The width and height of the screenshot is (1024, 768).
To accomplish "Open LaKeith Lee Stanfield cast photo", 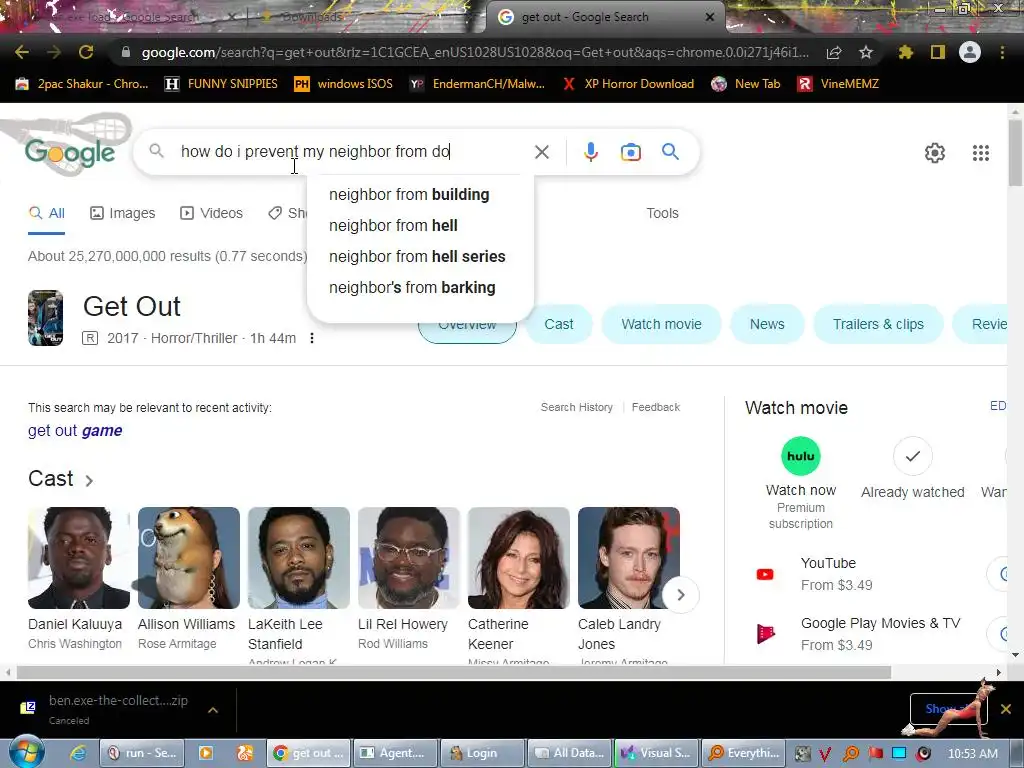I will tap(299, 558).
